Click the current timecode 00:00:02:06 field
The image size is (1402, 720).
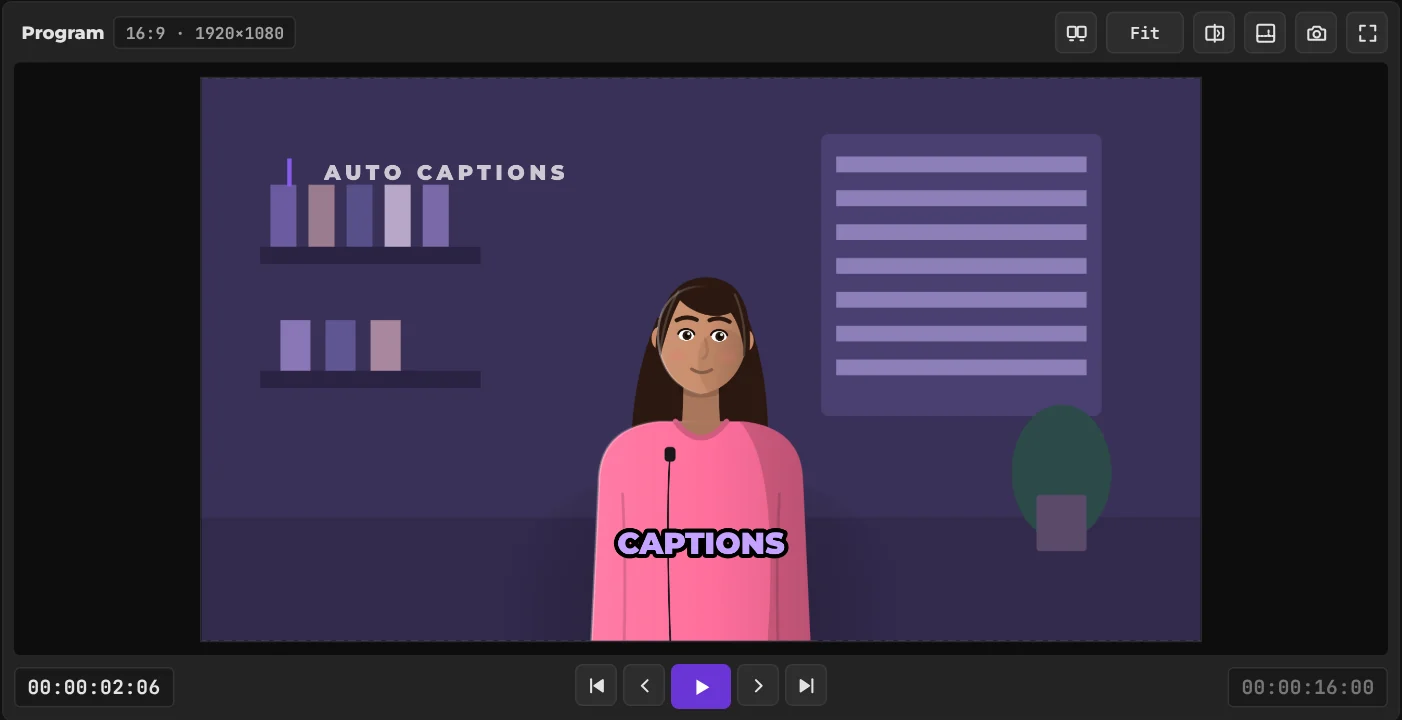tap(94, 687)
